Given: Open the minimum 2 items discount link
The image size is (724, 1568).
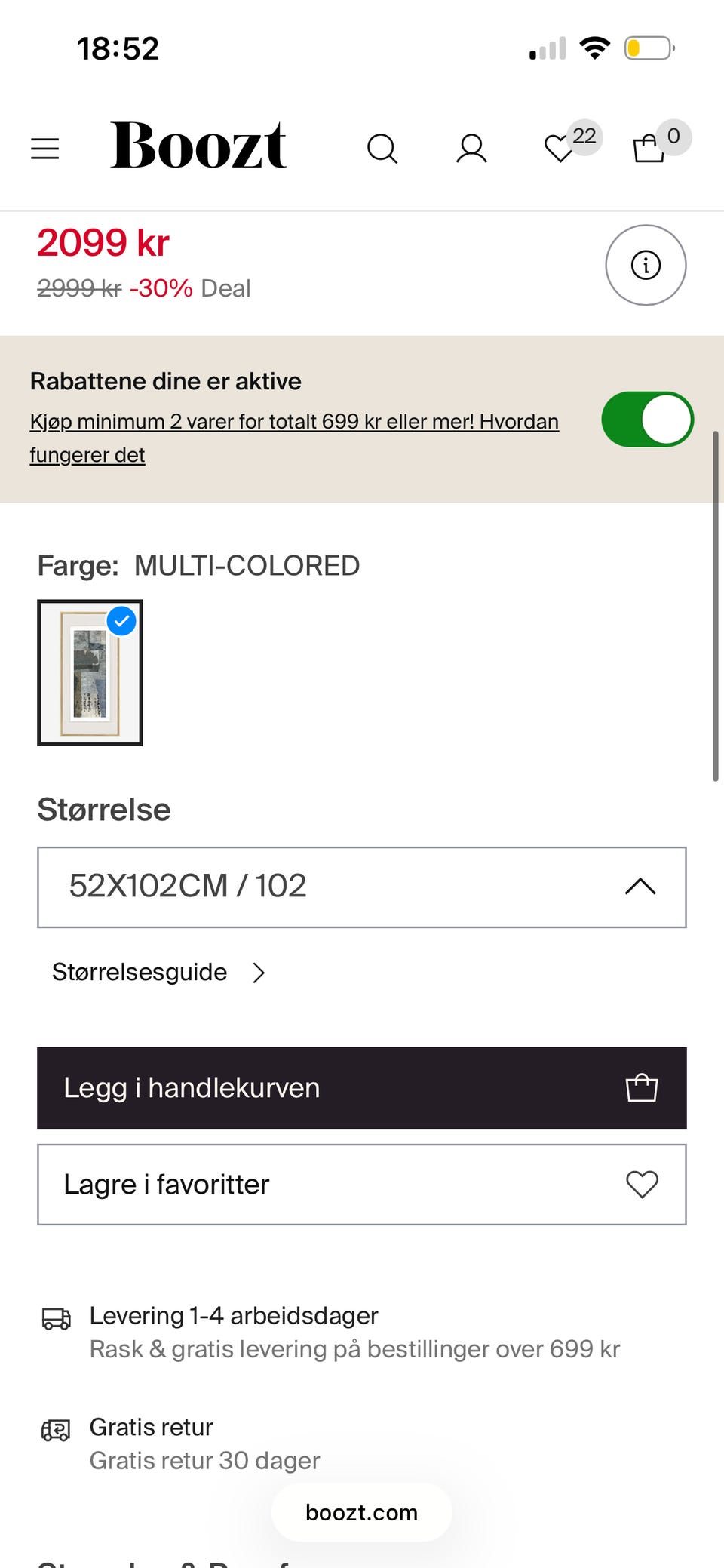Looking at the screenshot, I should [x=294, y=421].
